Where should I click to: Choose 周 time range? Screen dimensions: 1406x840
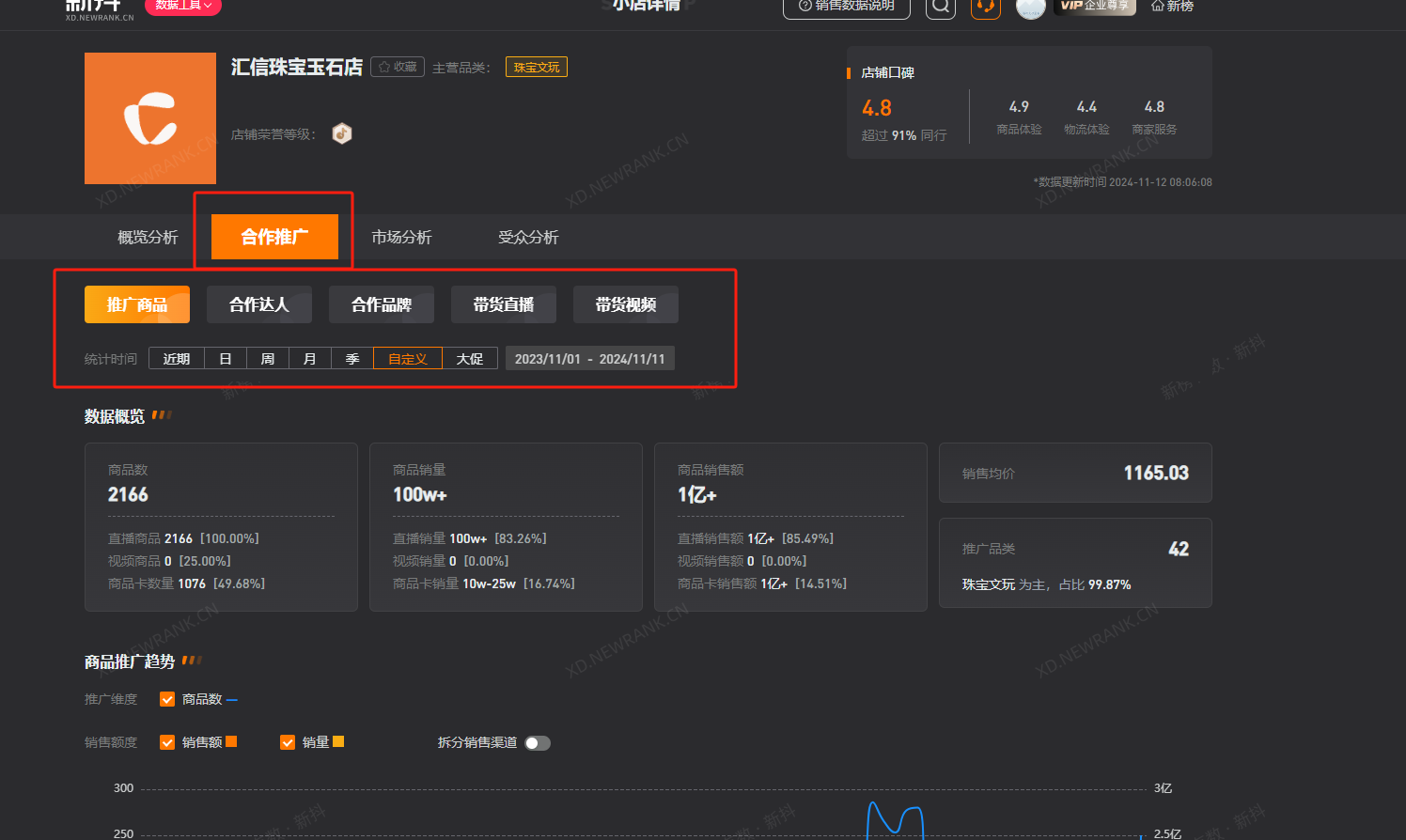point(268,359)
